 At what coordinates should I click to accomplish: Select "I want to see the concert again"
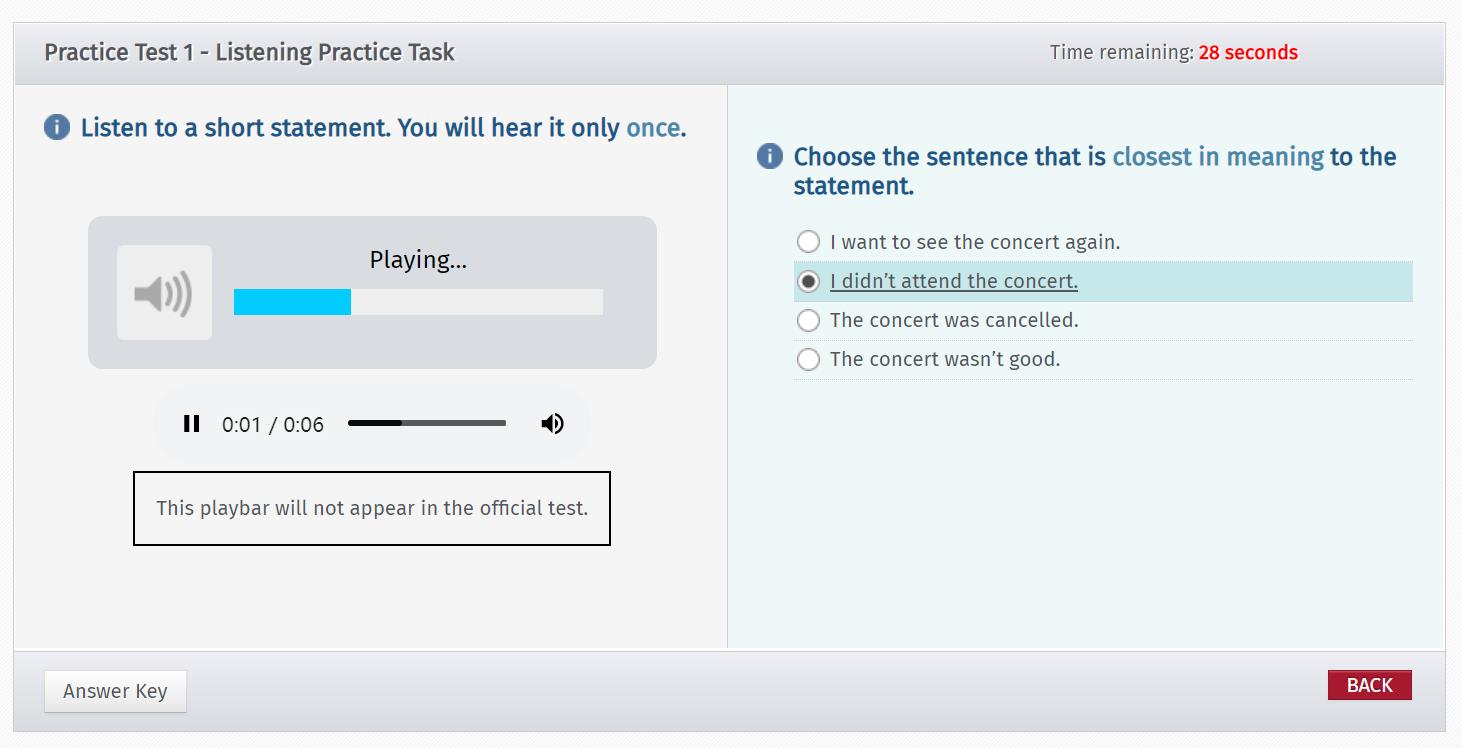coord(808,242)
